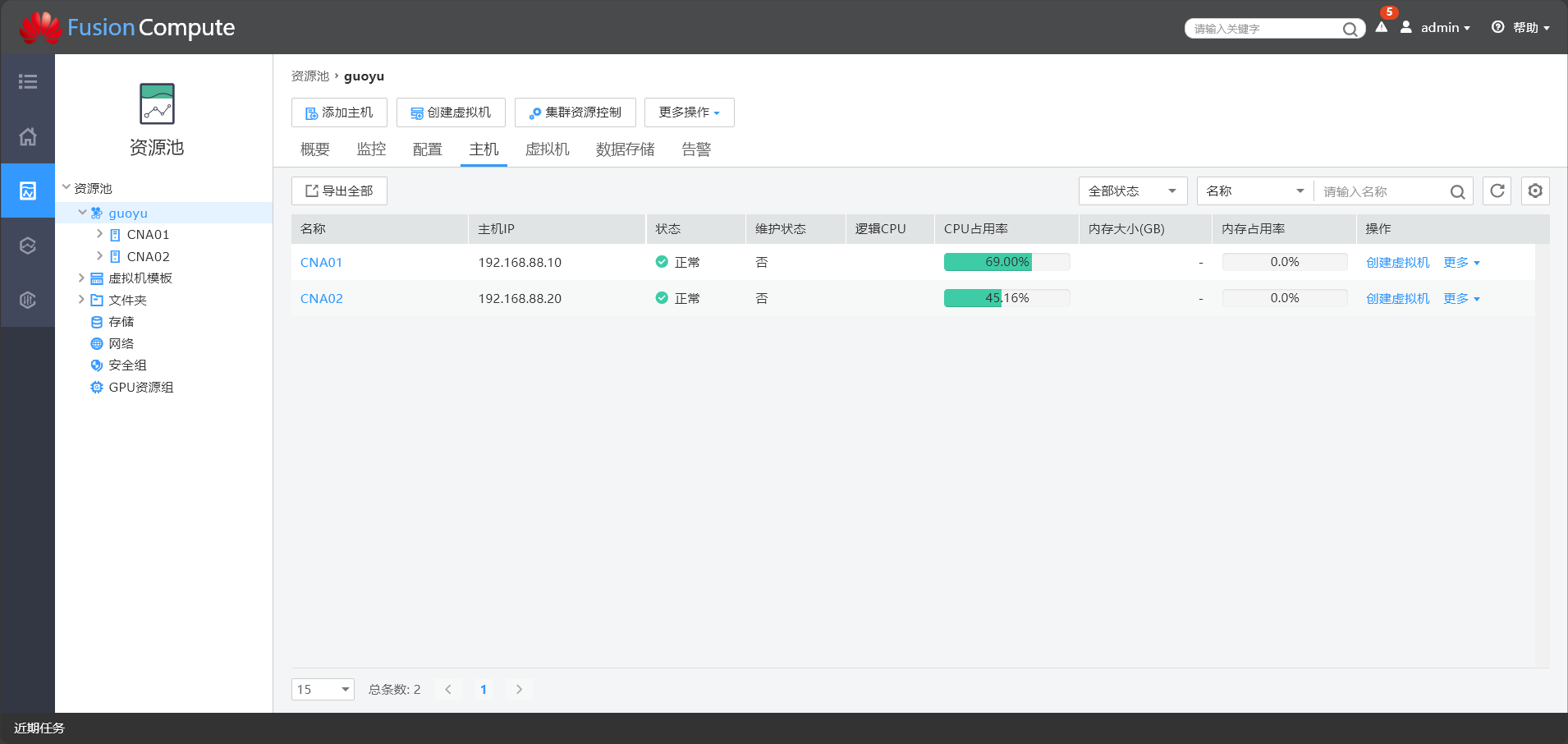The image size is (1568, 744).
Task: Click the large resource pool panel icon
Action: click(157, 103)
